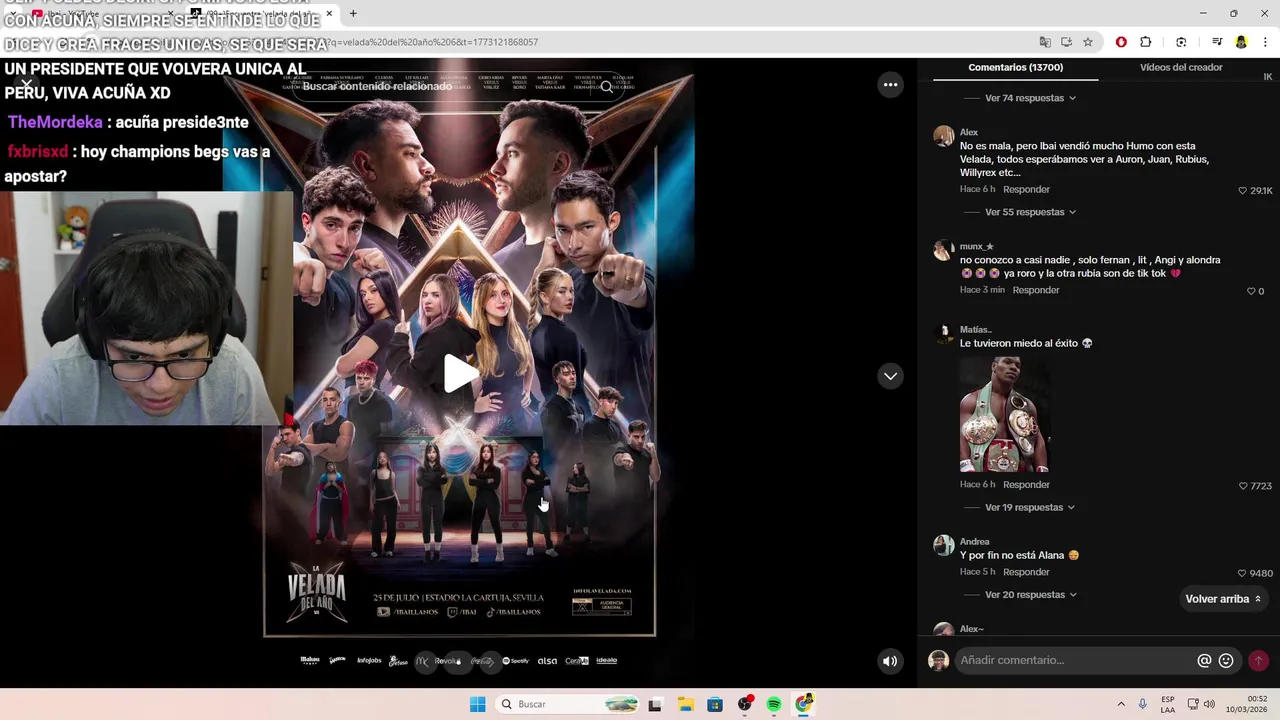Open Task View on taskbar
1280x720 pixels.
click(x=655, y=705)
